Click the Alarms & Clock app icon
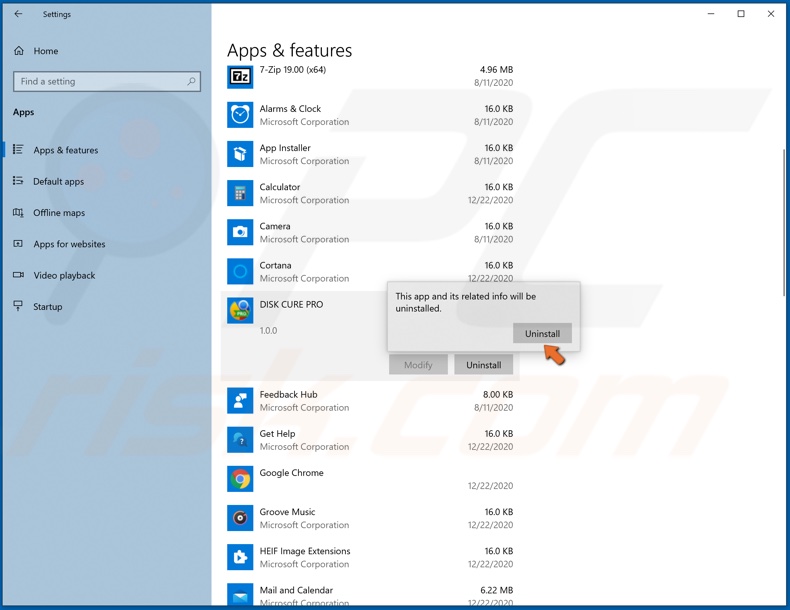The image size is (790, 610). click(x=240, y=115)
